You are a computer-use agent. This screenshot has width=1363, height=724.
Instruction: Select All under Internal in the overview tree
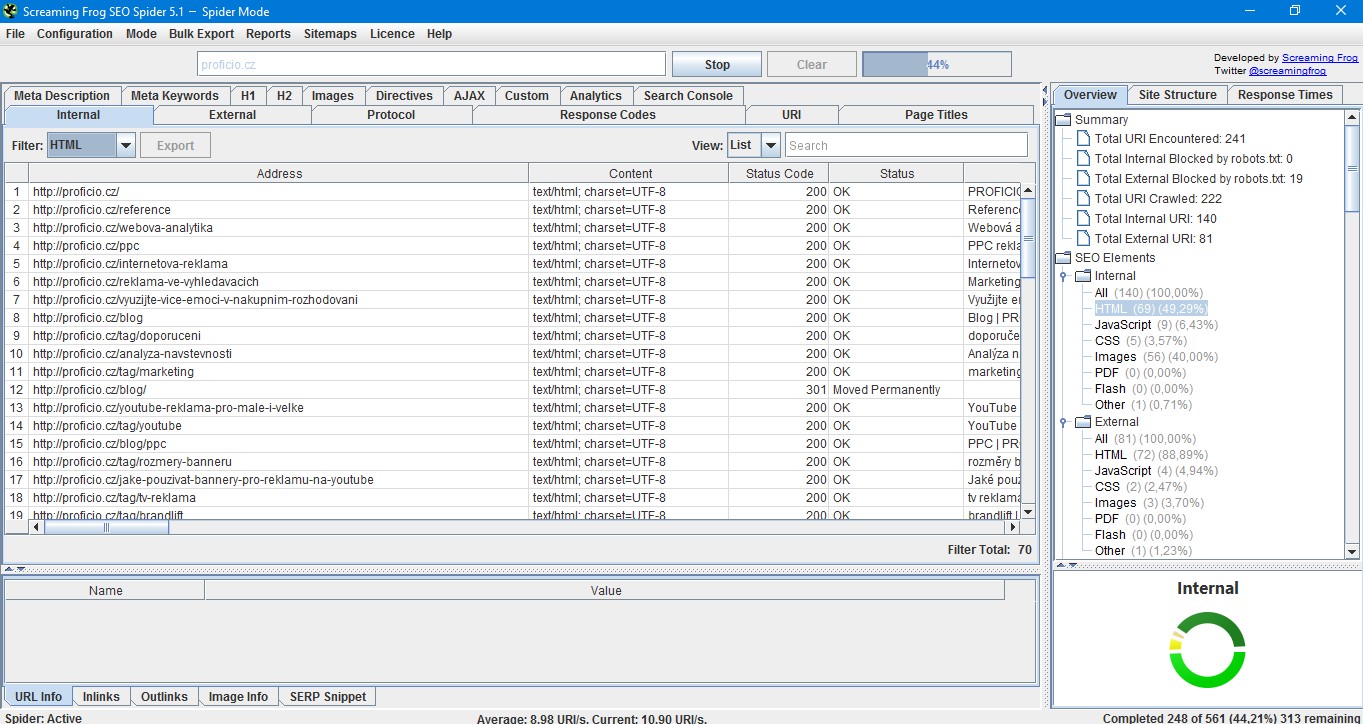pos(1101,293)
